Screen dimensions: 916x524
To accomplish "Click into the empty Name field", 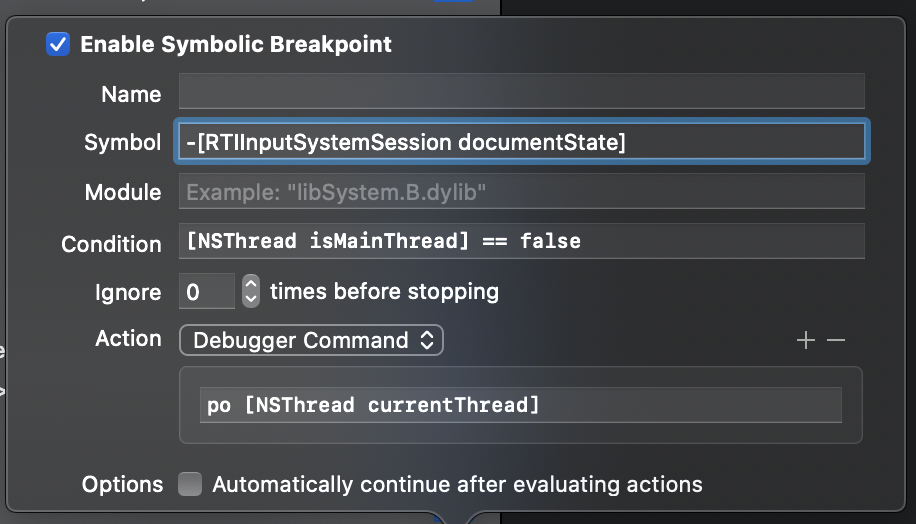I will tap(521, 93).
